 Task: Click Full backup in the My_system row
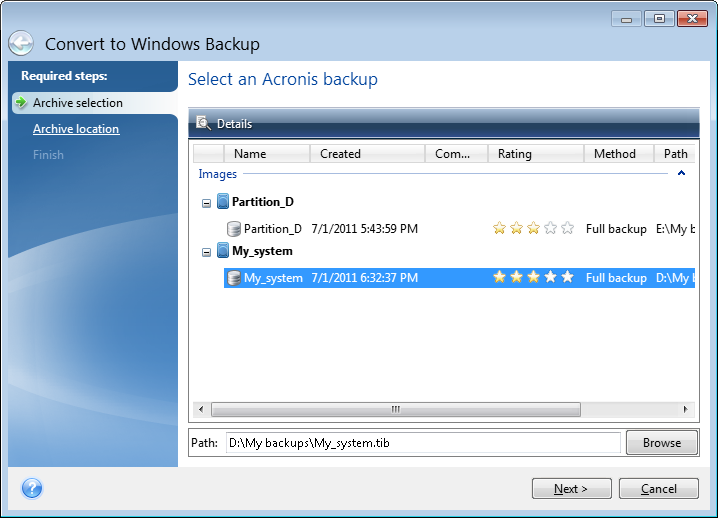click(x=616, y=278)
